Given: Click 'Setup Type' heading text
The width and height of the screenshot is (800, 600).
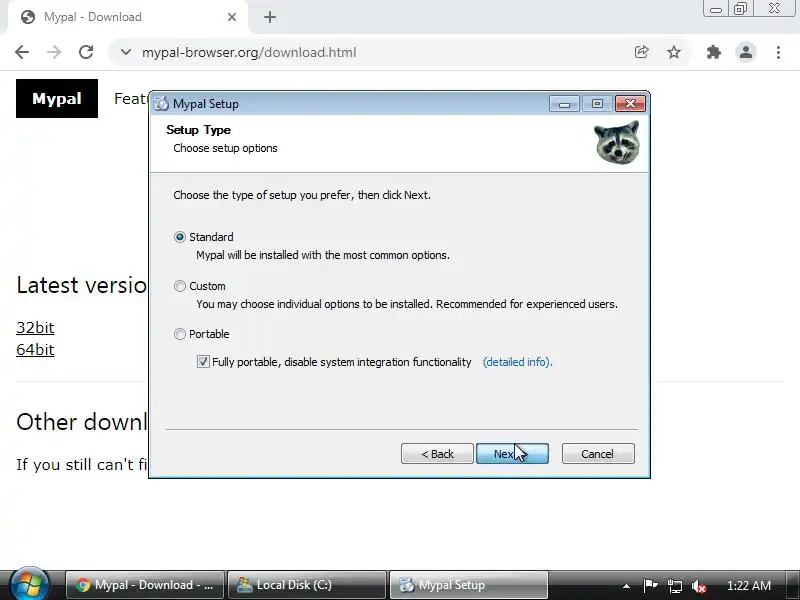Looking at the screenshot, I should [198, 130].
